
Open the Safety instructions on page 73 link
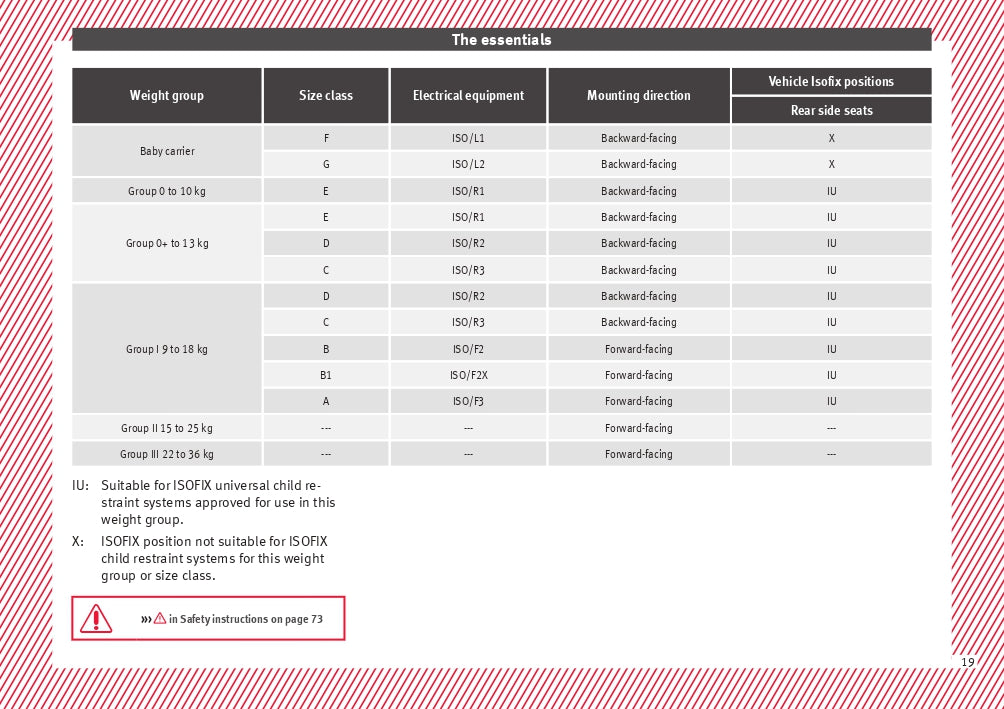(x=245, y=619)
